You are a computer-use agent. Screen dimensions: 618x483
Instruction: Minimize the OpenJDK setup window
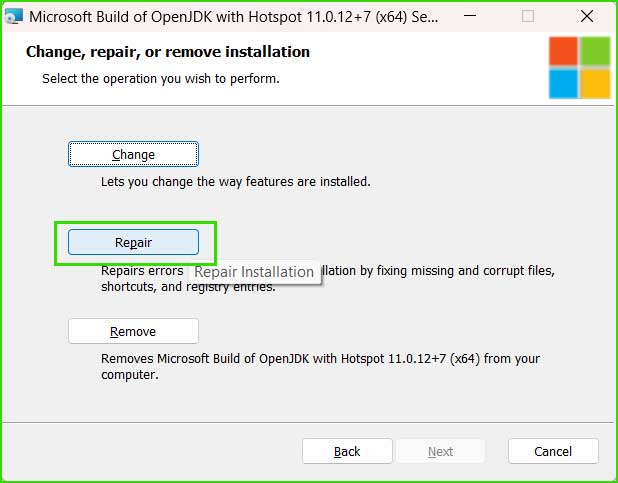tap(470, 17)
